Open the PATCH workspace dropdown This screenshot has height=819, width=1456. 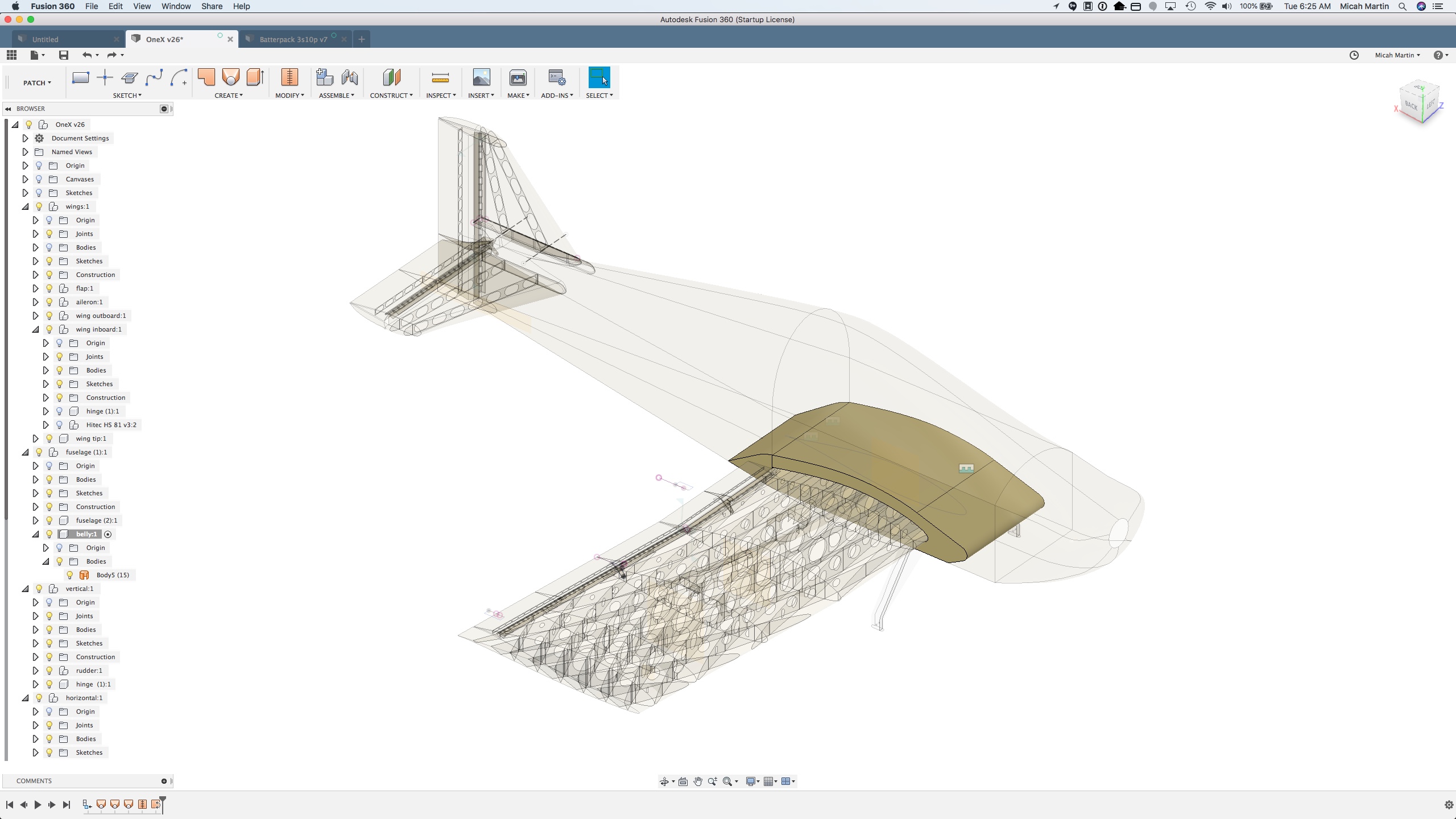click(x=37, y=83)
